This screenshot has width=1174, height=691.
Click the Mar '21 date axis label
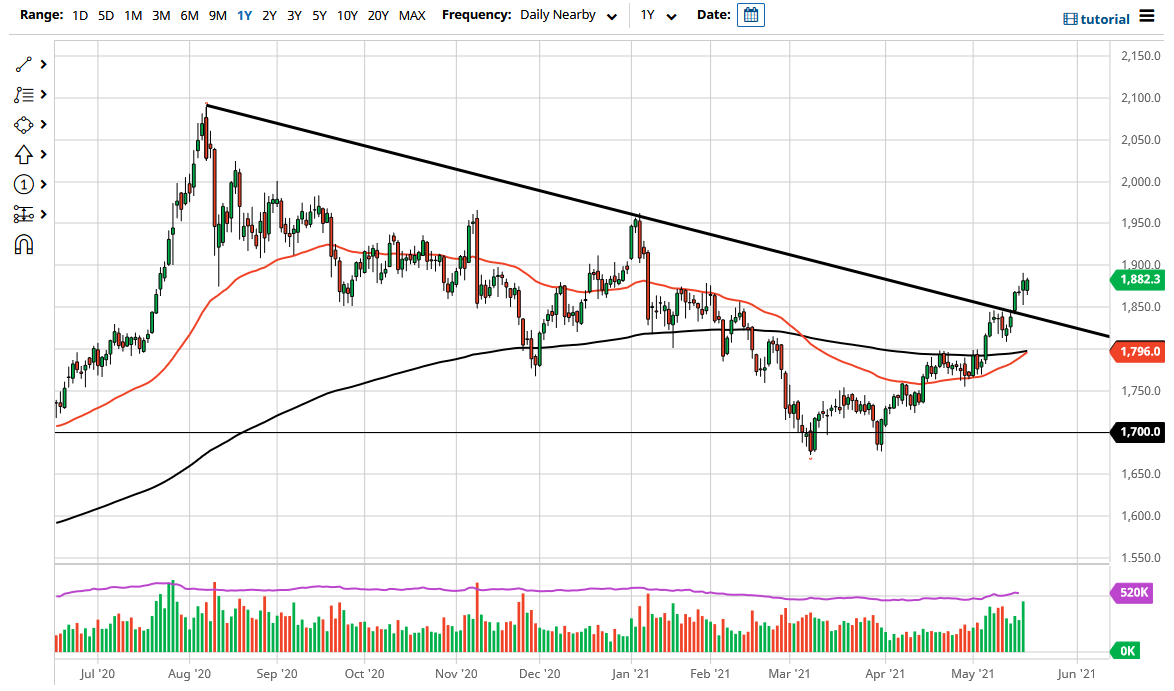[789, 674]
